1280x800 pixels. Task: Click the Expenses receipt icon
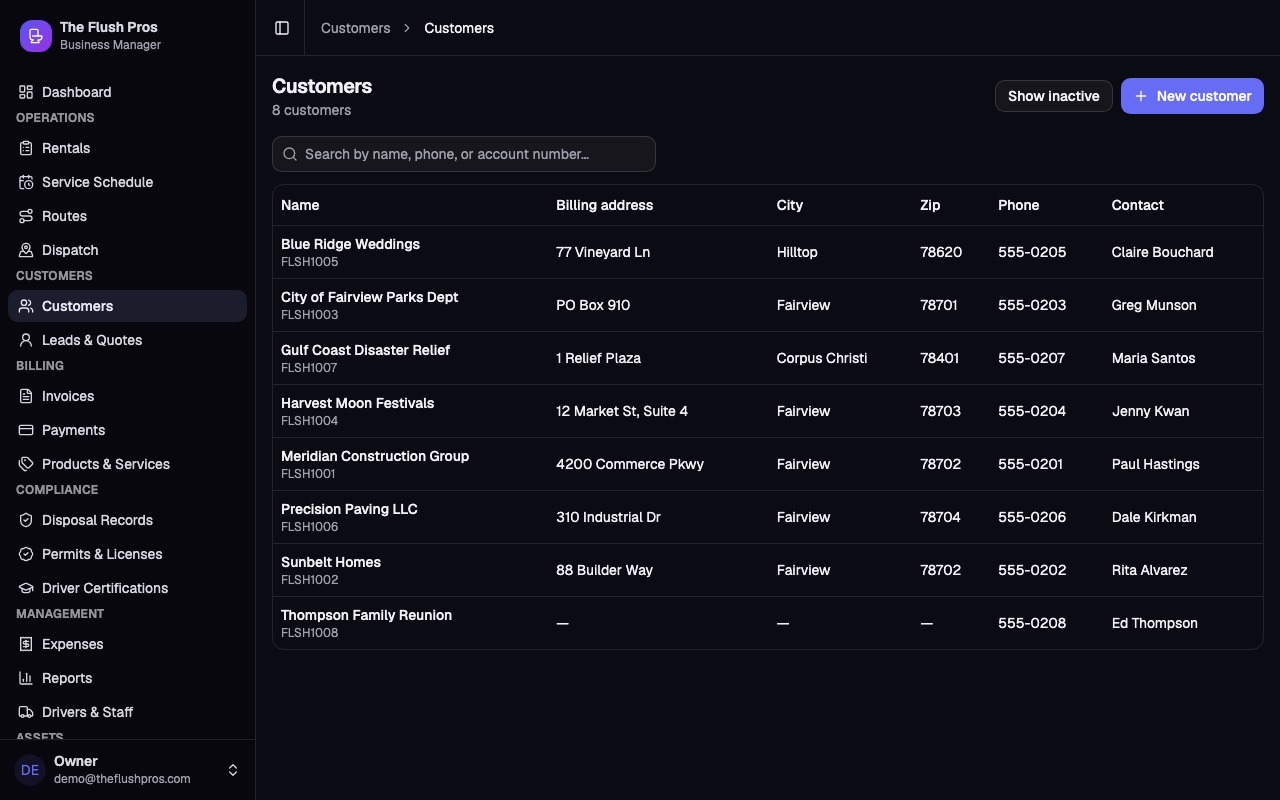pos(26,644)
